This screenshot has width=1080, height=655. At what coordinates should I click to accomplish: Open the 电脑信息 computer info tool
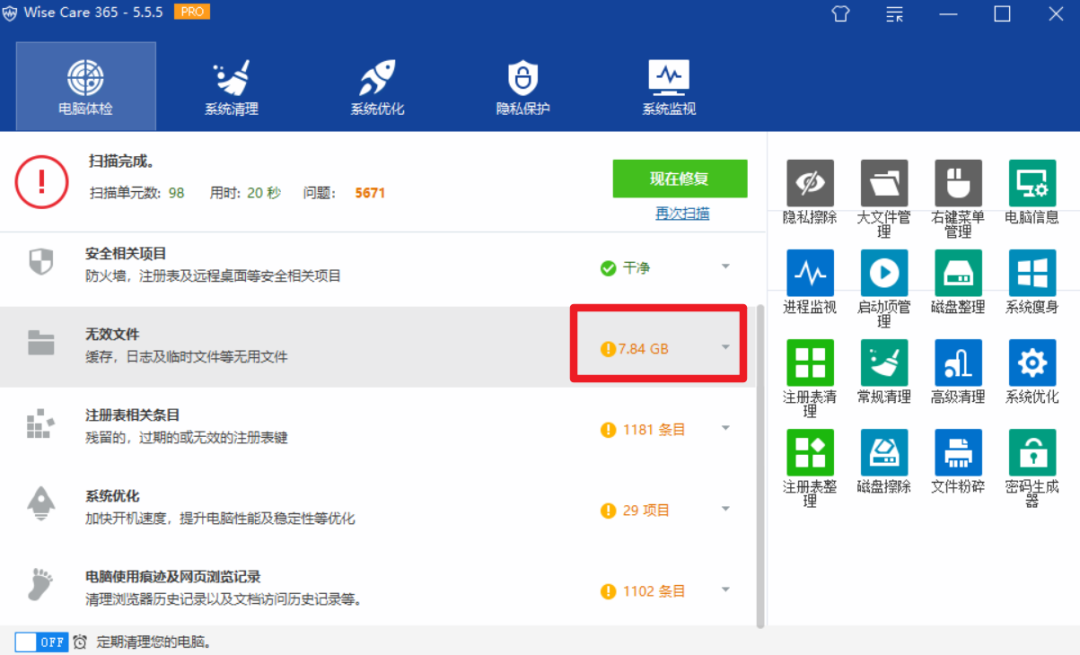coord(1032,183)
